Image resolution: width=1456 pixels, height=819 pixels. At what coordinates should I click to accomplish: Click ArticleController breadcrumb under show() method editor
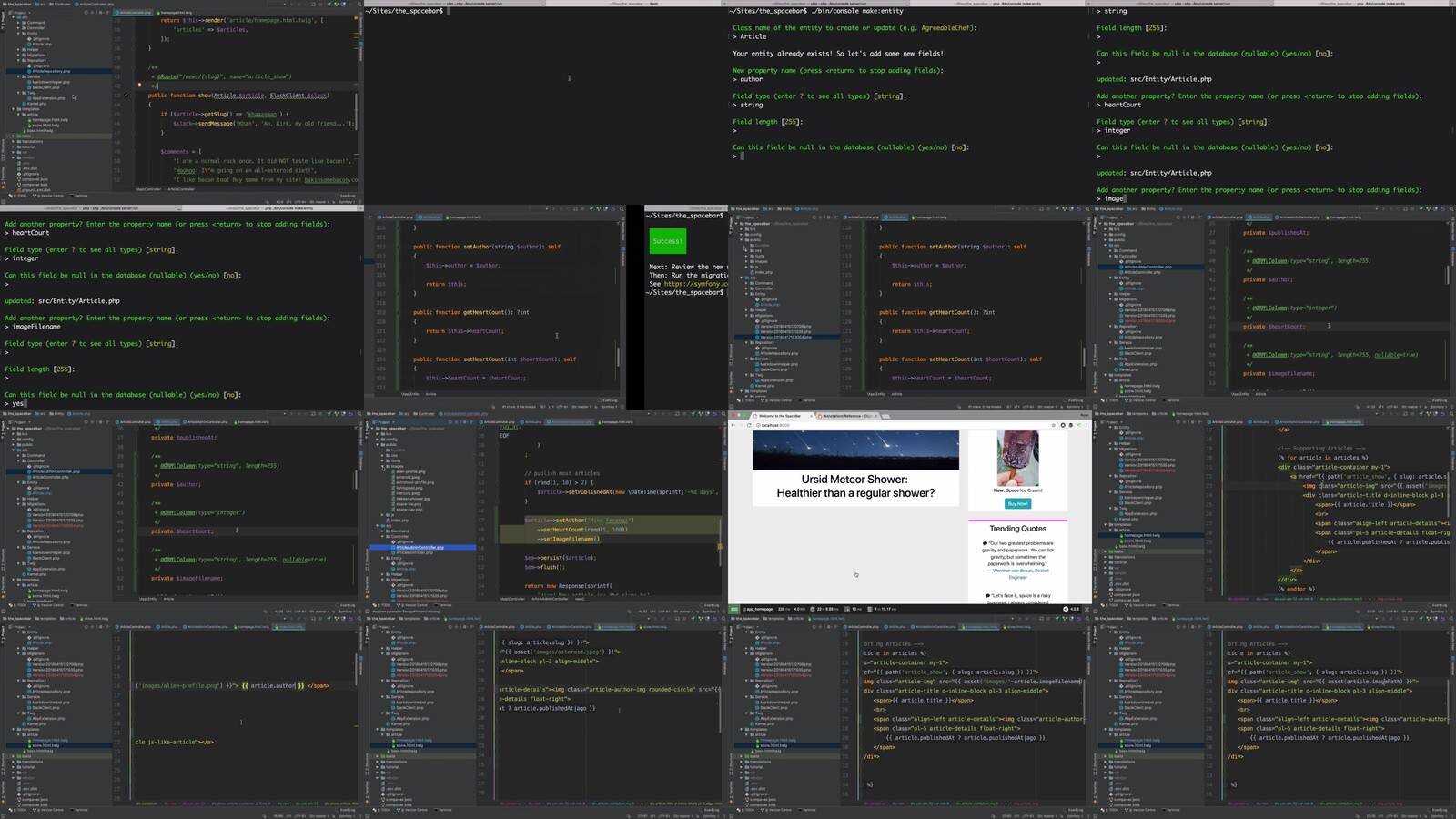181,189
